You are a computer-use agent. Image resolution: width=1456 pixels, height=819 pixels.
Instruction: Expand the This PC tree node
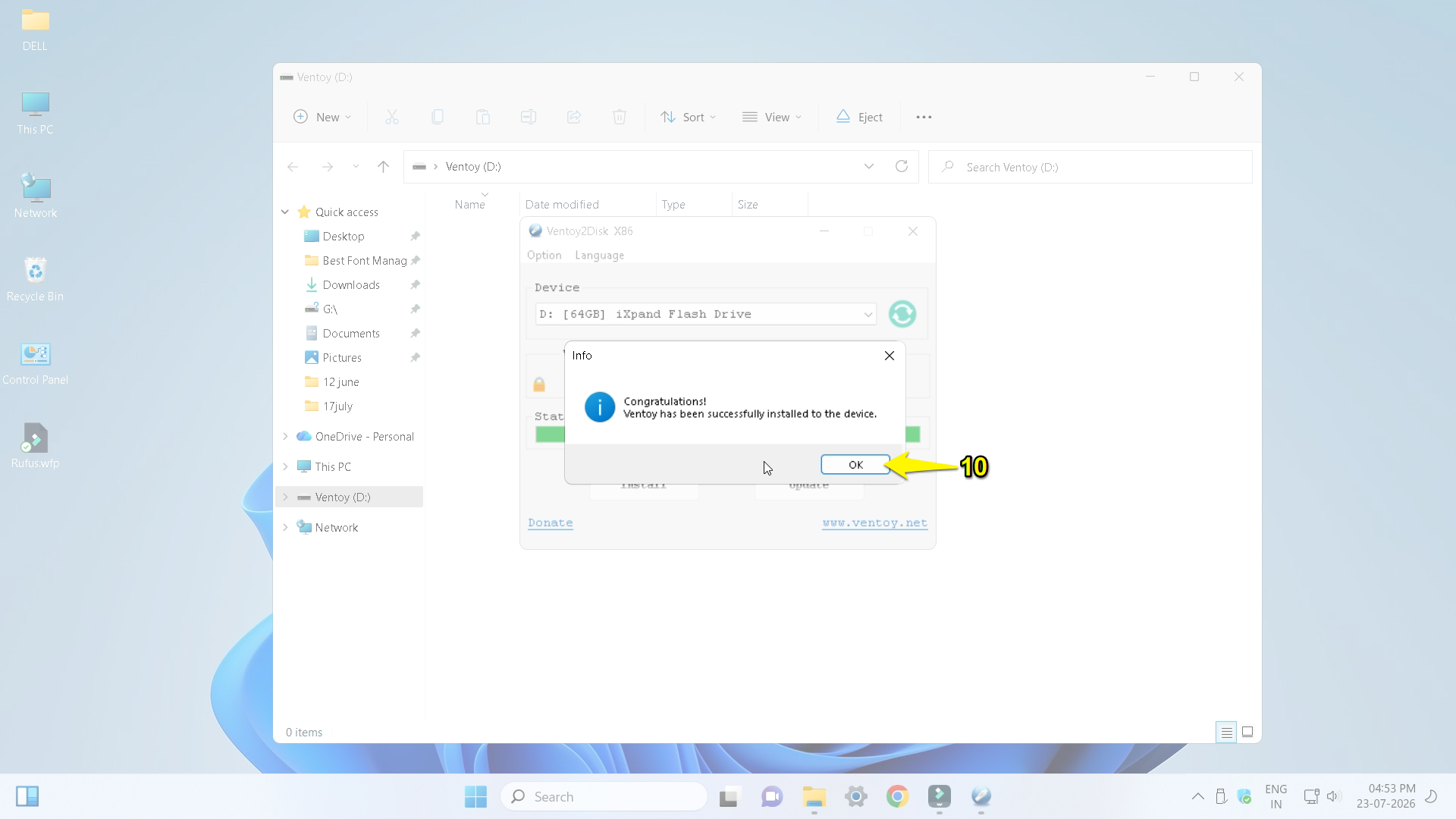click(285, 467)
